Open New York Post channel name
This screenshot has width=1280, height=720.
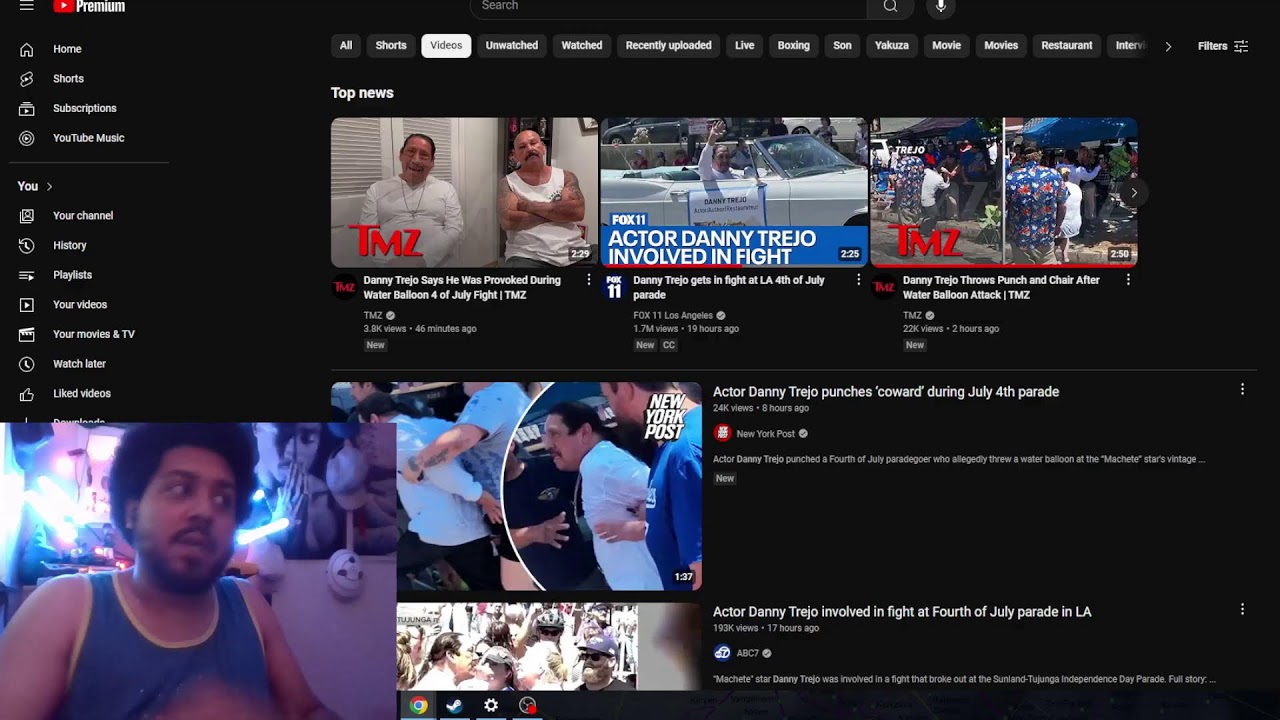pos(766,434)
